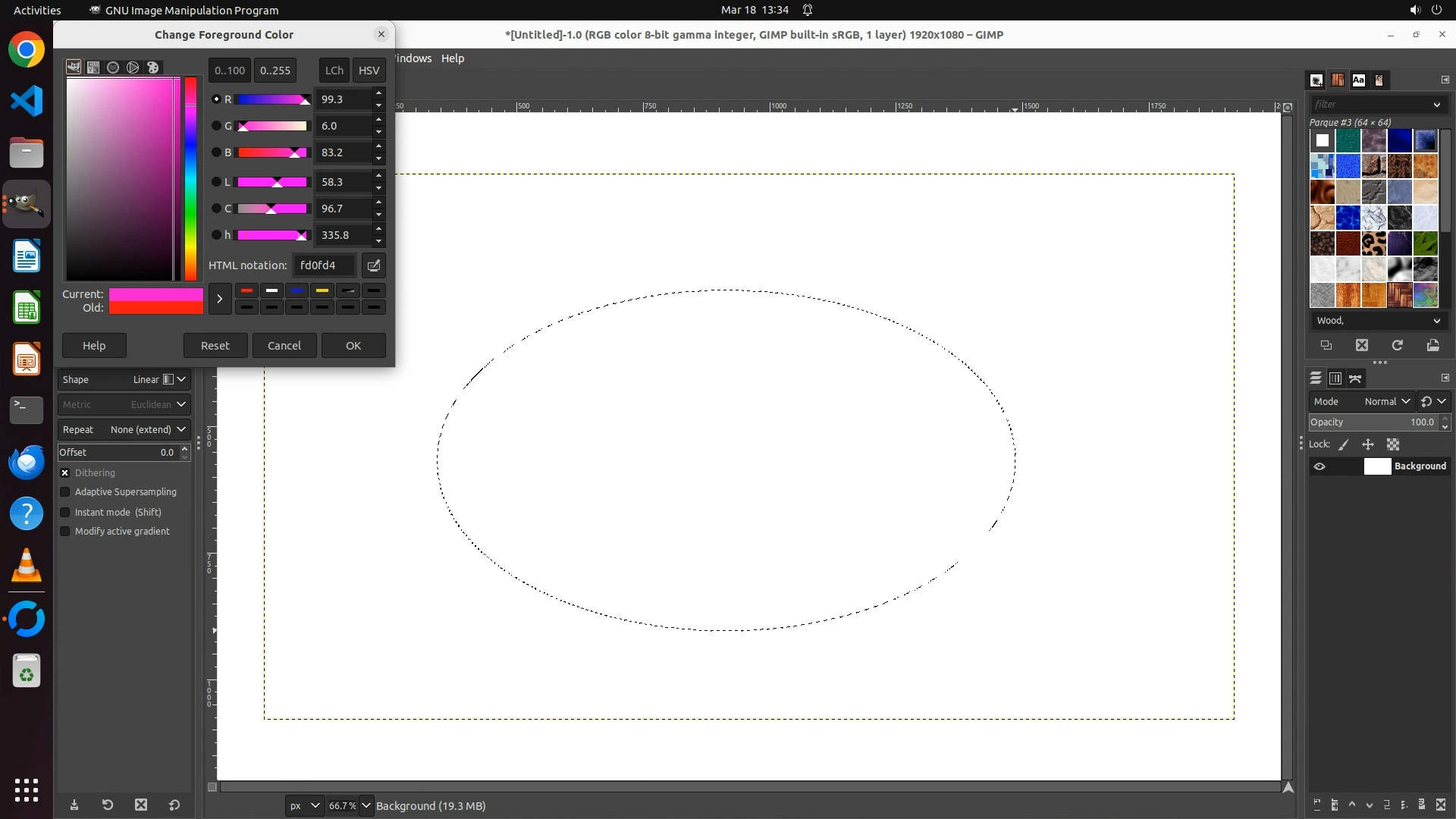
Task: Select the G channel radio button
Action: (216, 126)
